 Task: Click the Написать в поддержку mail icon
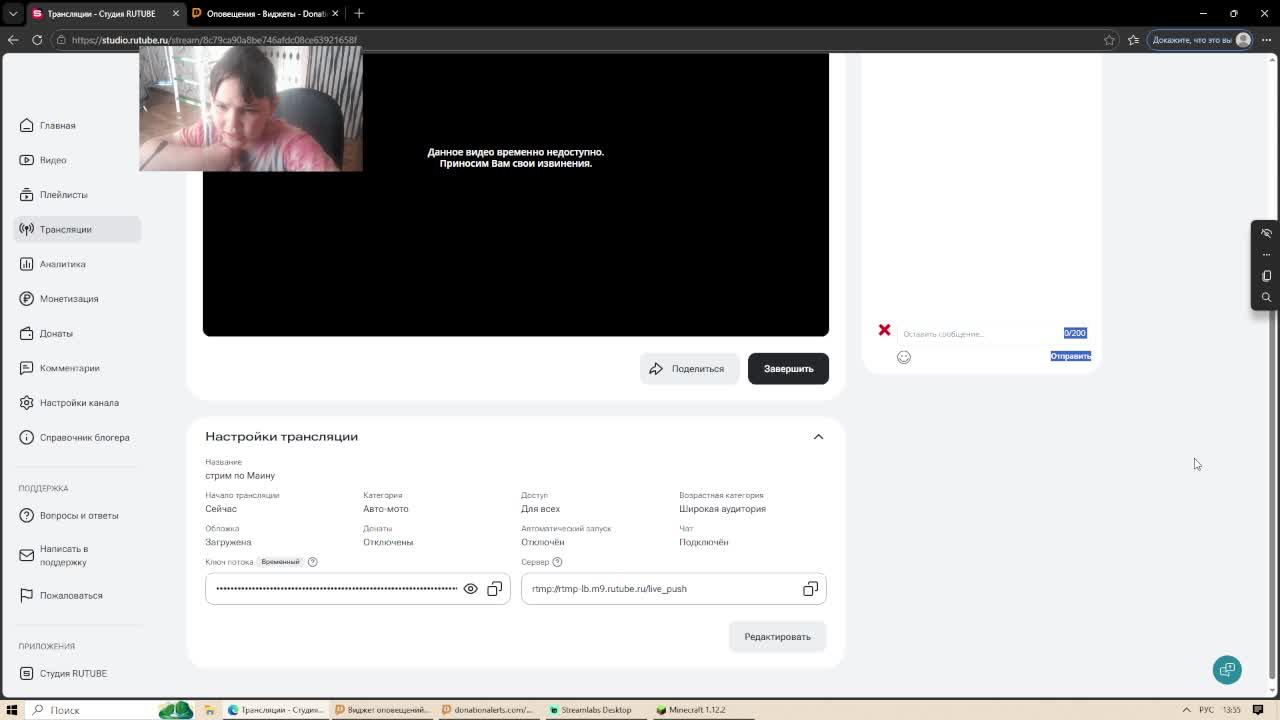click(x=27, y=555)
